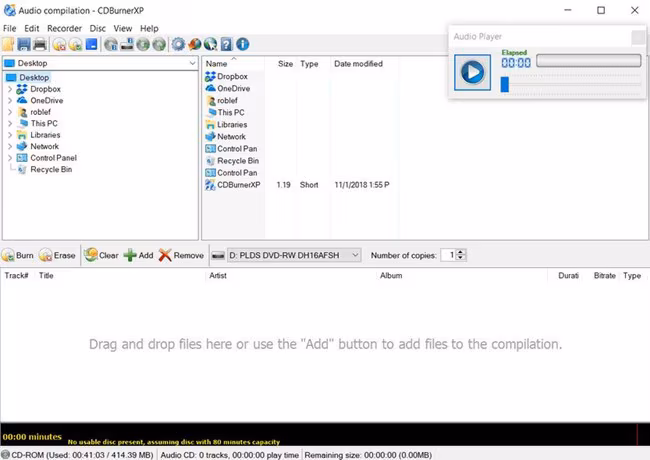Click the disc icon with green check
Image resolution: width=650 pixels, height=460 pixels.
(x=75, y=44)
